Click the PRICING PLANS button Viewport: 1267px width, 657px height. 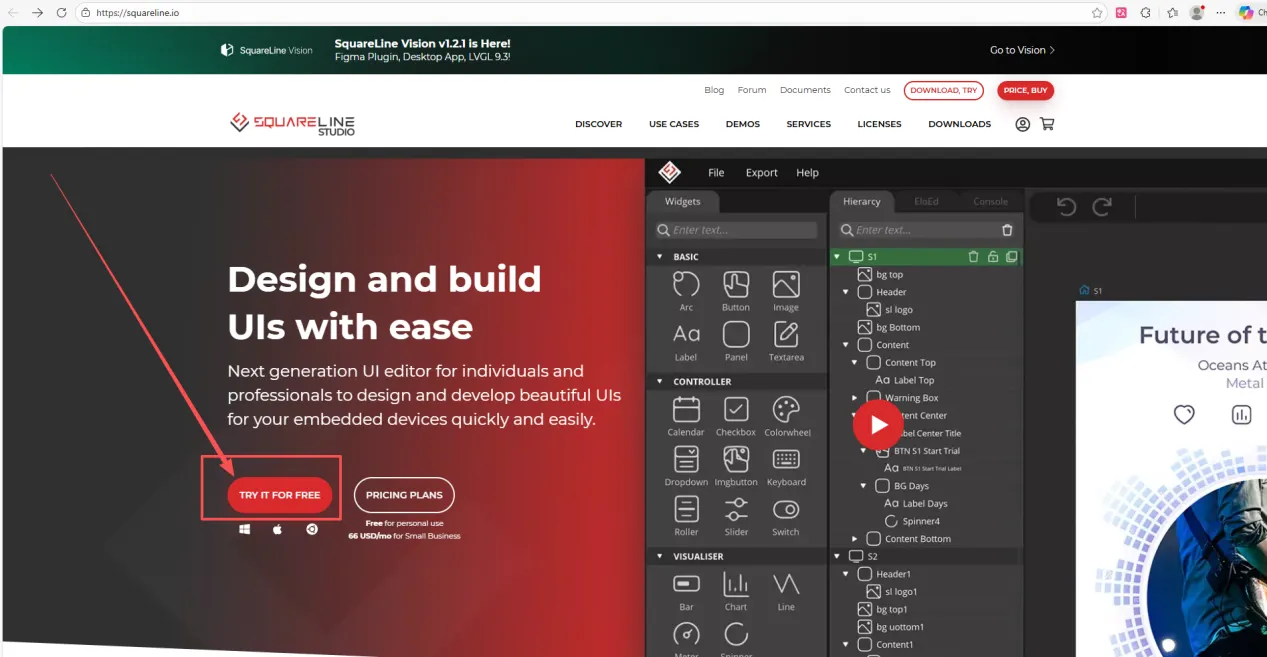coord(404,495)
